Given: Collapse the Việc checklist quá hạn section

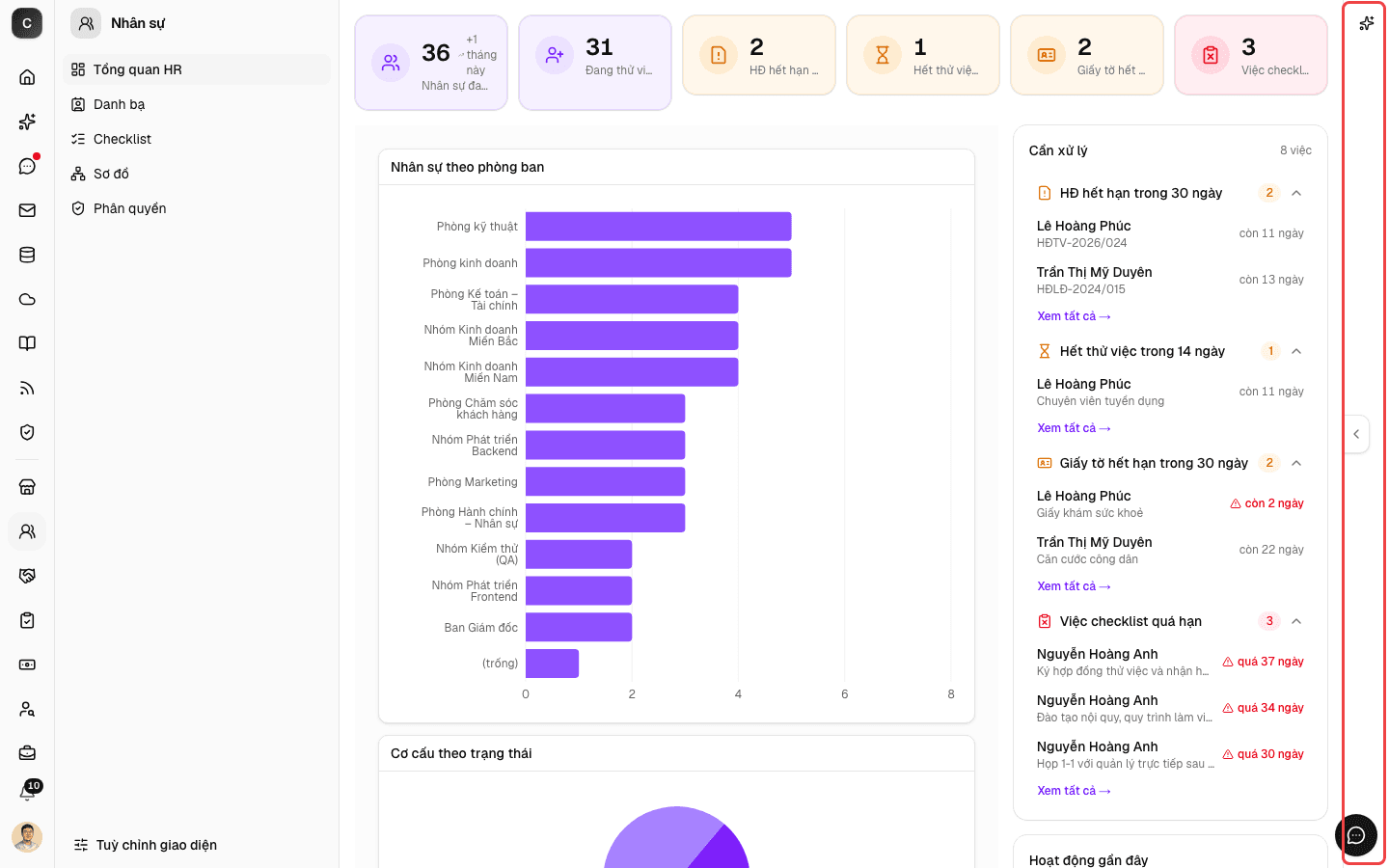Looking at the screenshot, I should [1296, 621].
